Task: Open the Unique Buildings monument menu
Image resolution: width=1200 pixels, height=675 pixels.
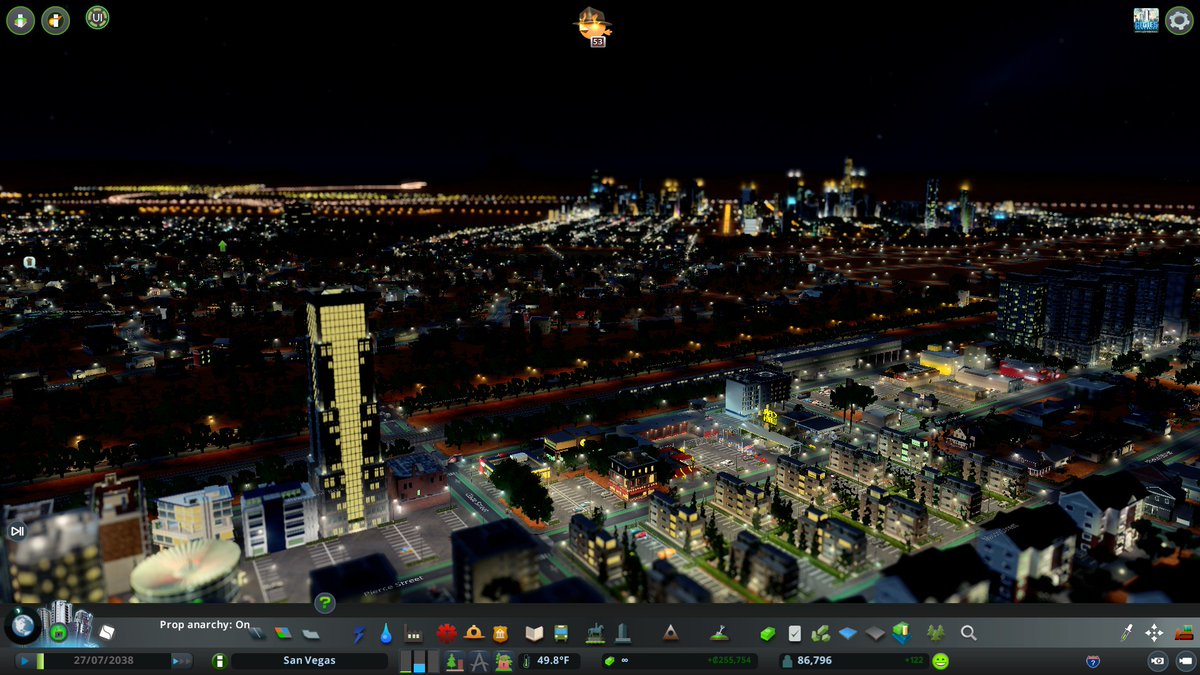Action: [623, 633]
